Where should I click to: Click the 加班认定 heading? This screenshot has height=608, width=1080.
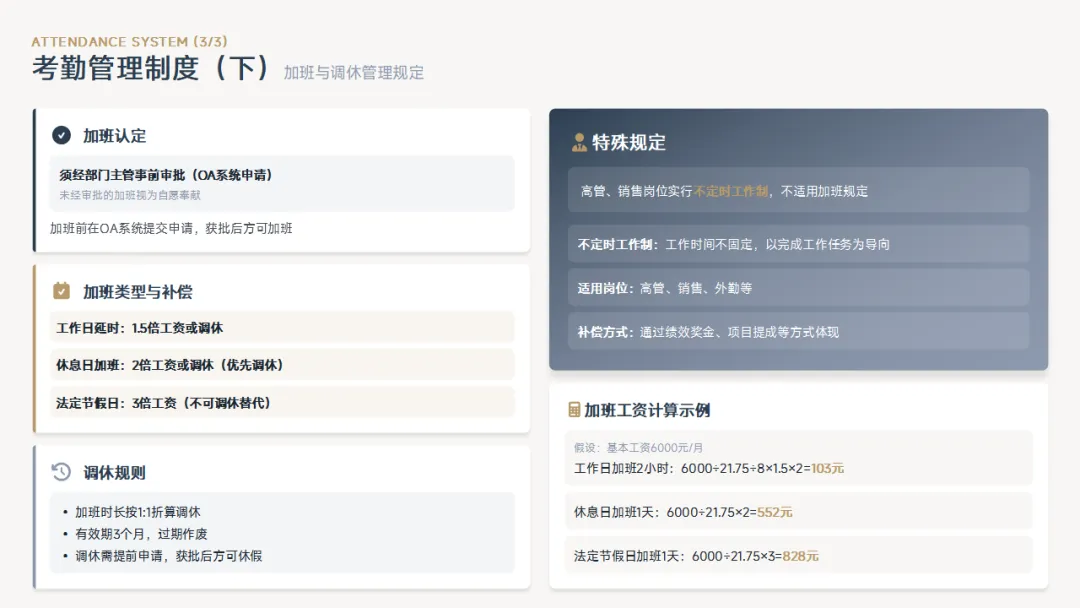pyautogui.click(x=114, y=136)
